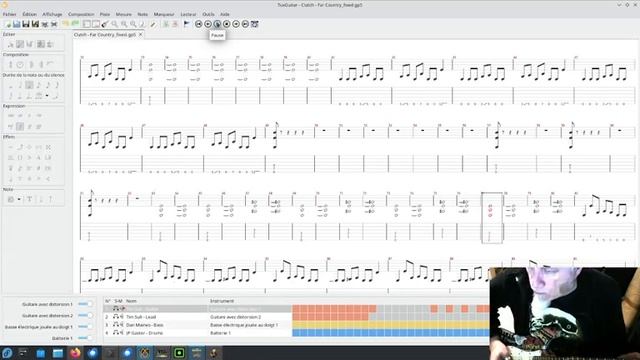Click the tied note icon in duration panel
Screen dimensions: 640x360
coord(56,96)
